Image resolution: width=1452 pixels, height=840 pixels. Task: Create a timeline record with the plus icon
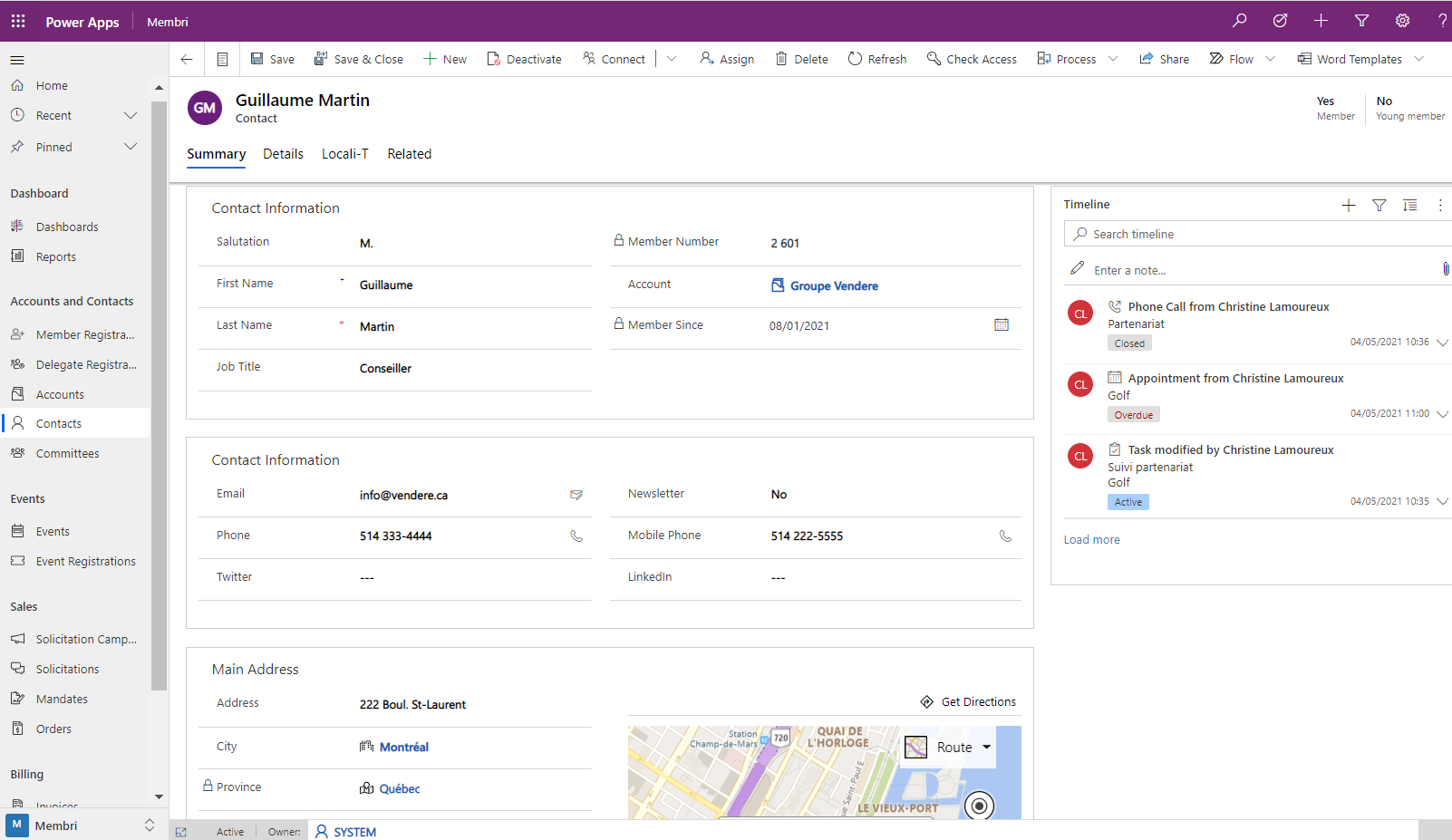1348,205
